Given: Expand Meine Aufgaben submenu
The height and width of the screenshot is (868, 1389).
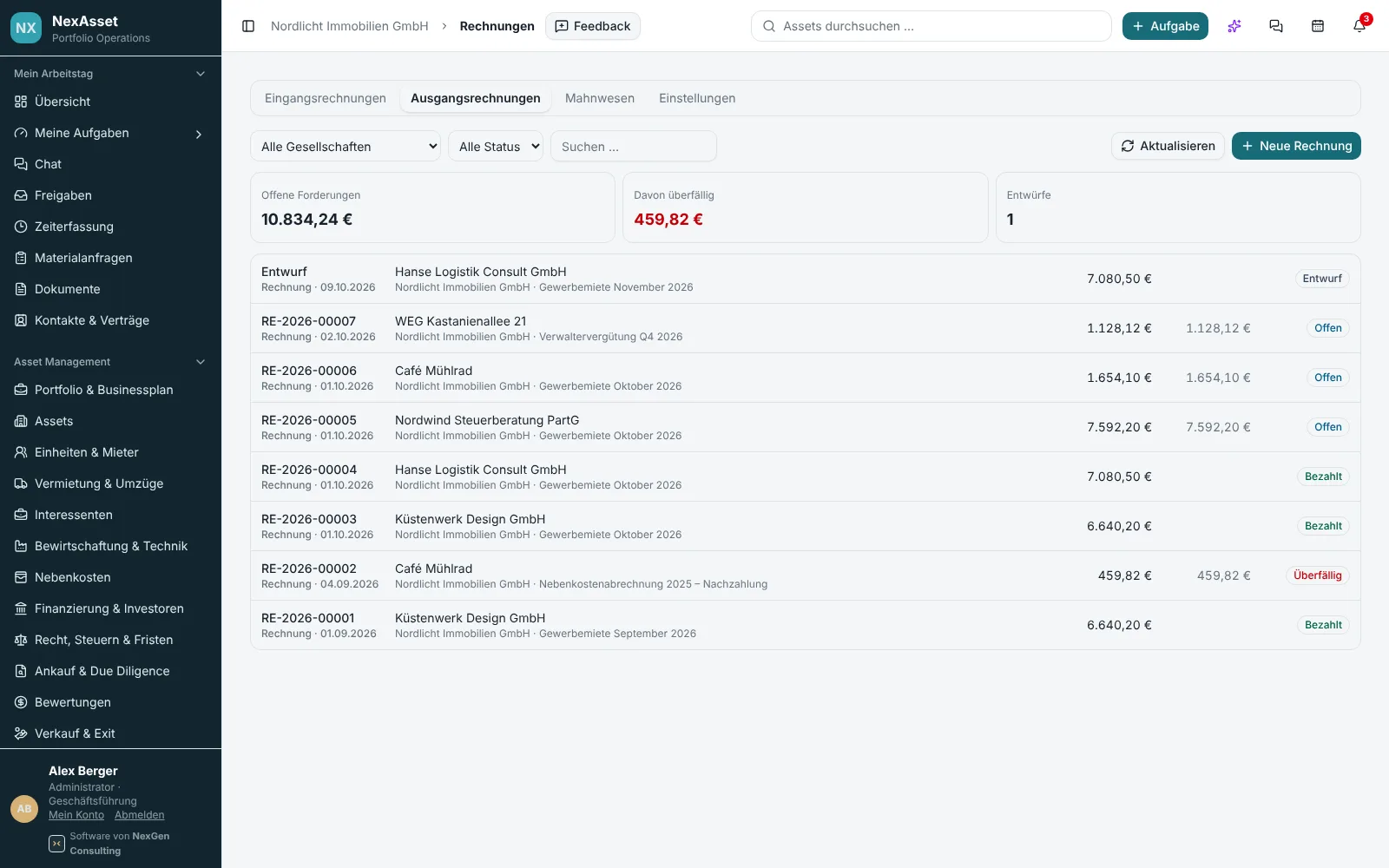Looking at the screenshot, I should tap(199, 134).
